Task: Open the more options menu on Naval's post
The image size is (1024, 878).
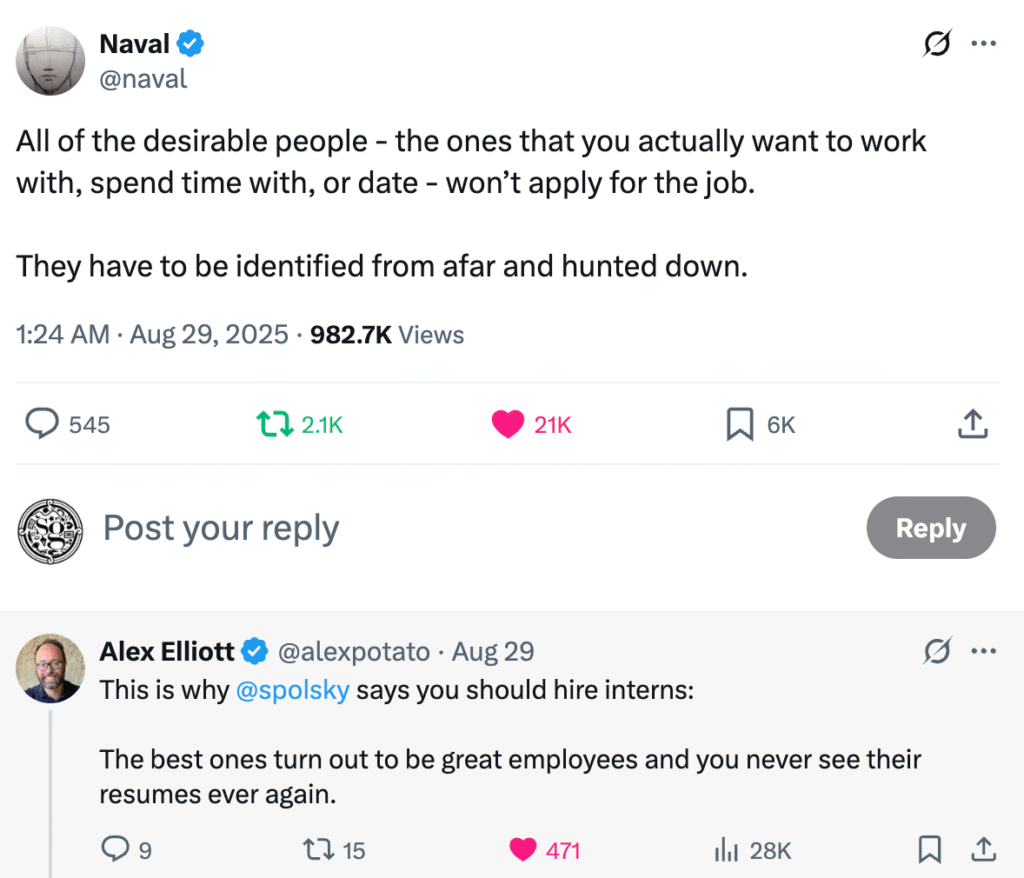Action: 984,44
